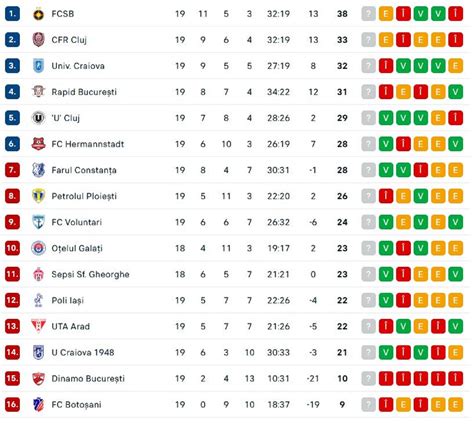Select the FC Botoșani club crest

39,405
